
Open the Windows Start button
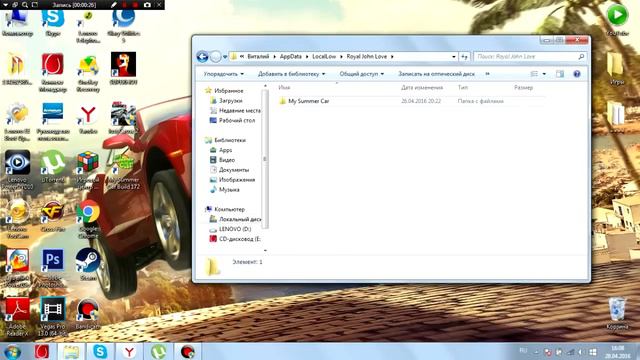pyautogui.click(x=13, y=351)
